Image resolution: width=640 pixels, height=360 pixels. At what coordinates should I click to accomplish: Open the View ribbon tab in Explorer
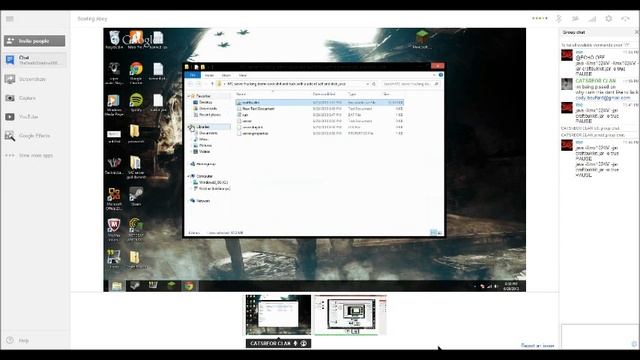coord(242,75)
